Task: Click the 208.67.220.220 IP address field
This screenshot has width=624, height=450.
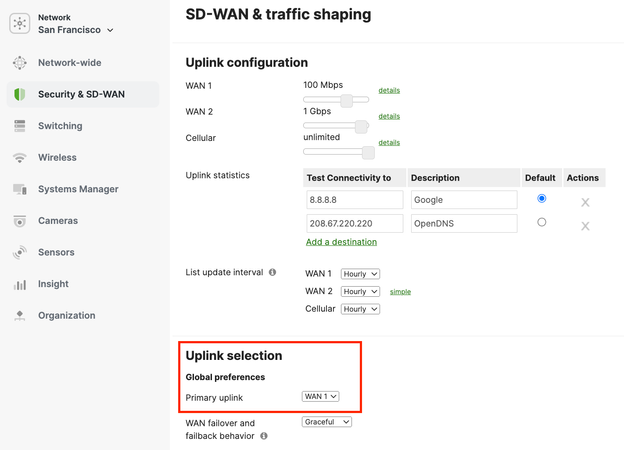Action: pyautogui.click(x=354, y=224)
